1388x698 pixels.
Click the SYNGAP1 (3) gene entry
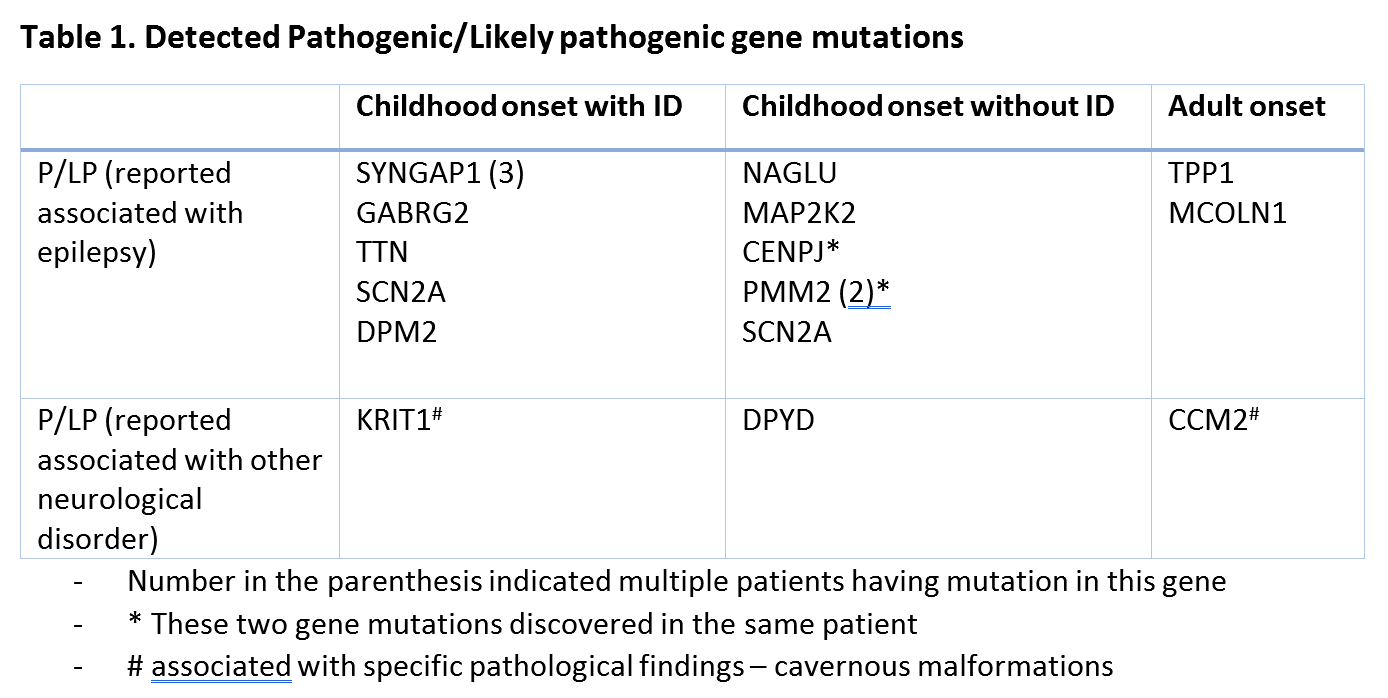point(440,174)
